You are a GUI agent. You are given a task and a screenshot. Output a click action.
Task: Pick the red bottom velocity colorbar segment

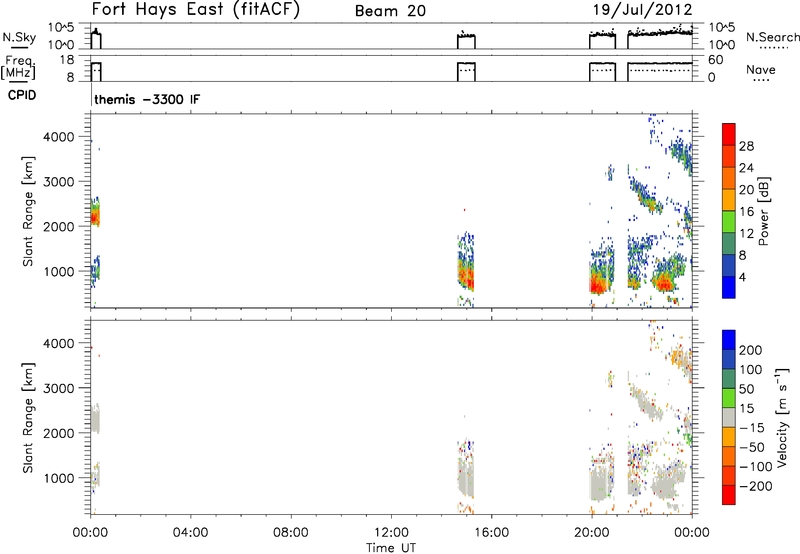click(x=729, y=495)
